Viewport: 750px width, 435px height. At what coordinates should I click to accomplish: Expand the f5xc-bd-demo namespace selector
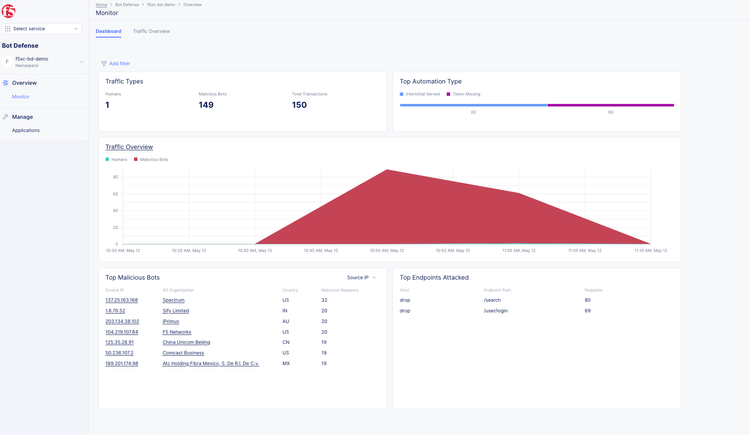[x=81, y=62]
